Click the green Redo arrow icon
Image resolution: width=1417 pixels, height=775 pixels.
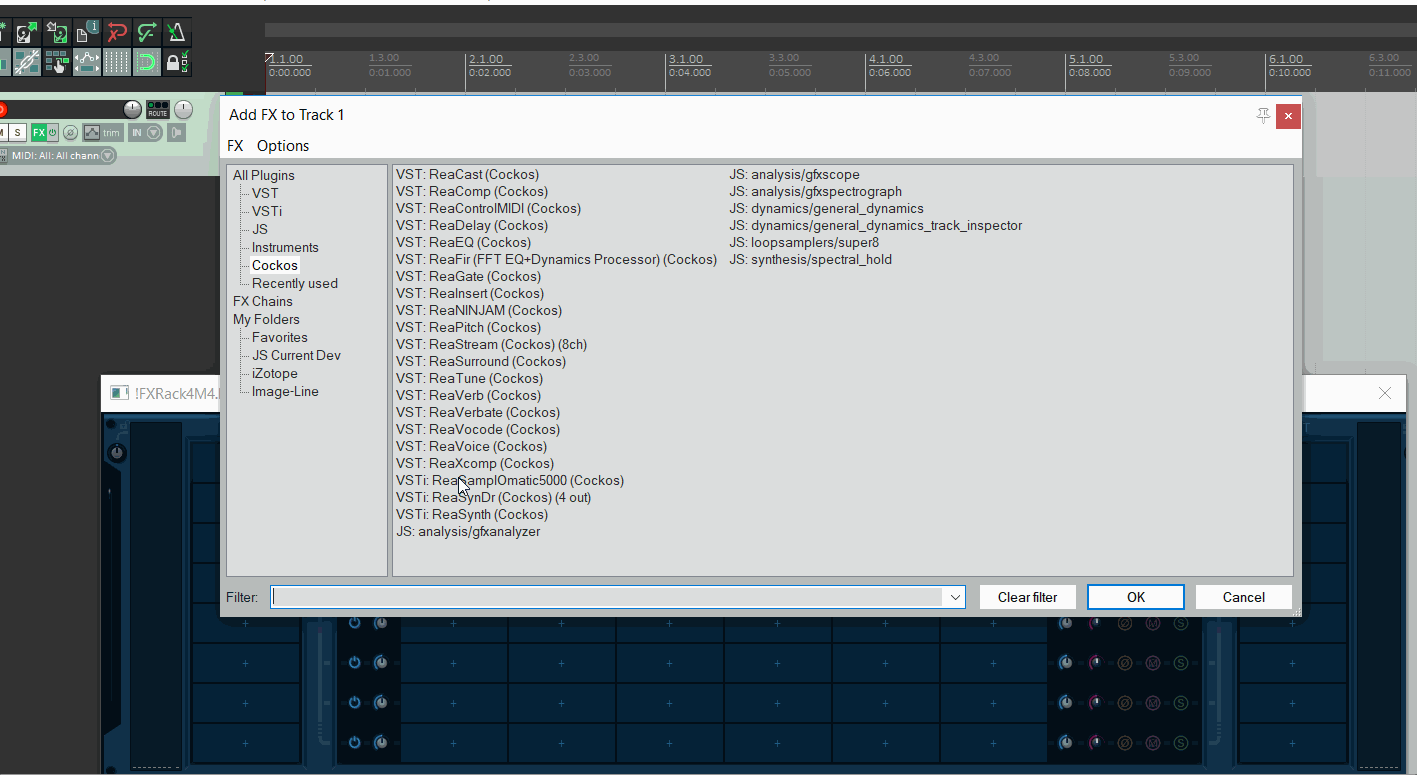(147, 33)
